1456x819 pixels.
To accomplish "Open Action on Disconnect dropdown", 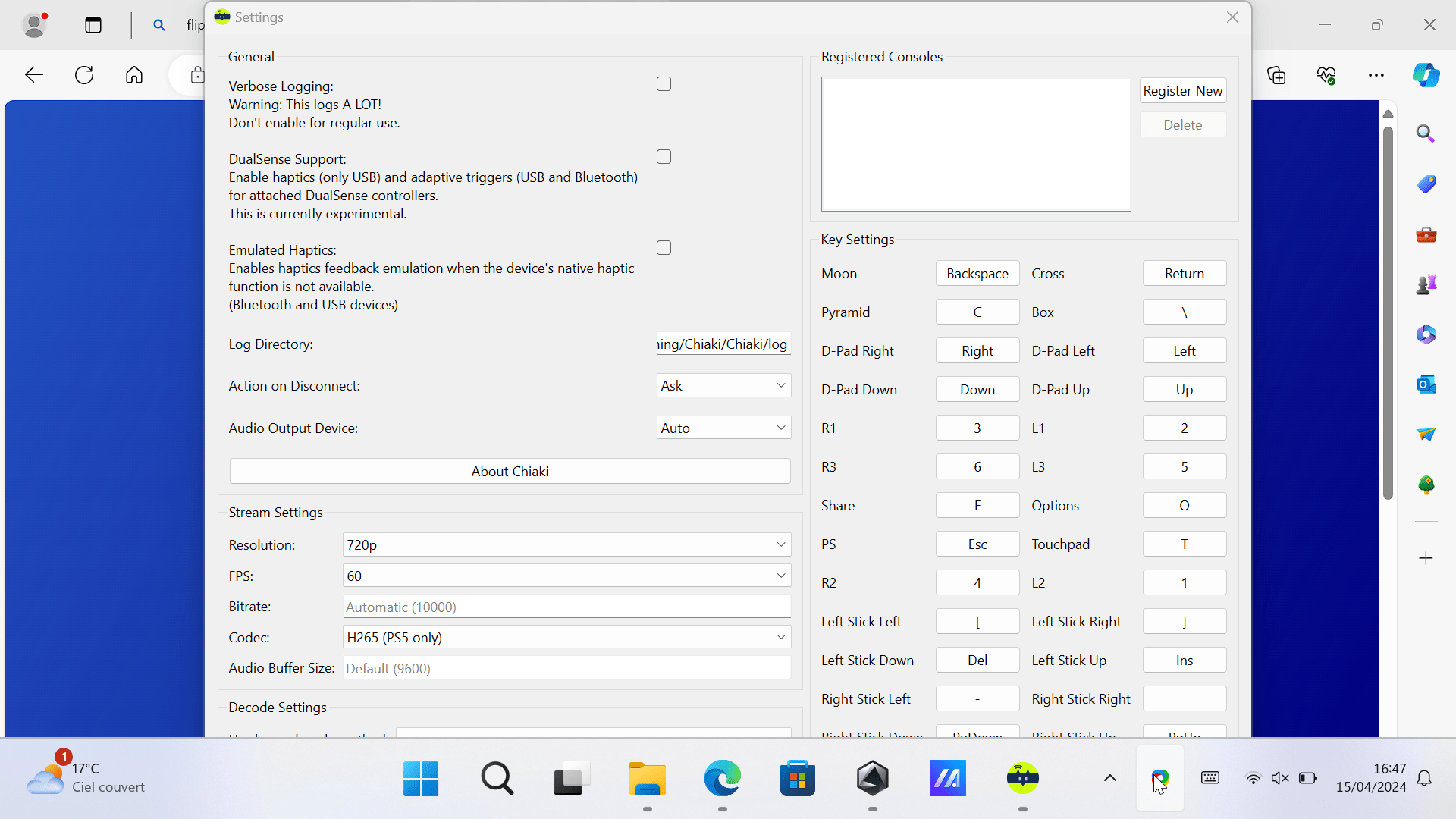I will 723,385.
